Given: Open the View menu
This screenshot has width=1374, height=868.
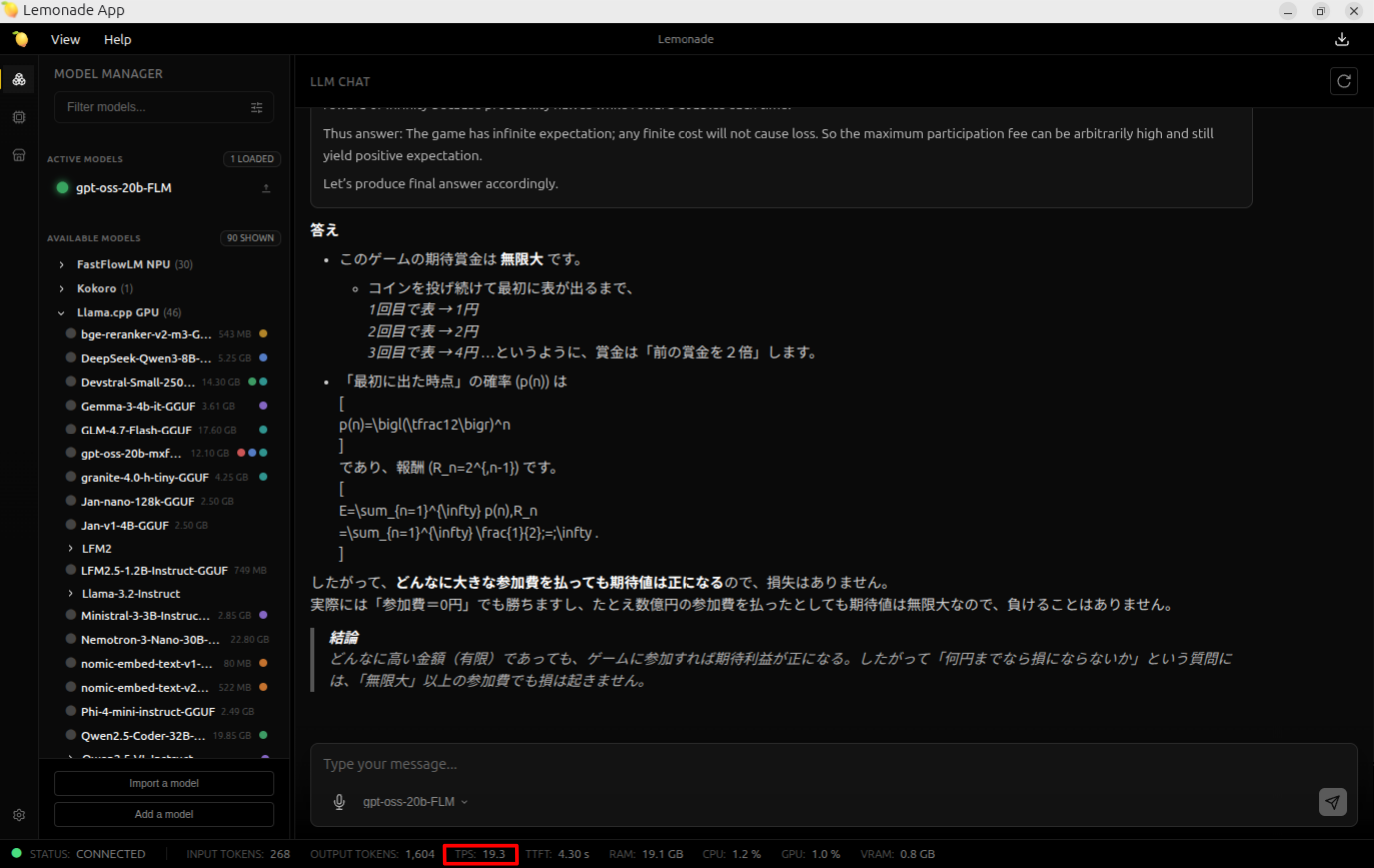Looking at the screenshot, I should click(65, 39).
